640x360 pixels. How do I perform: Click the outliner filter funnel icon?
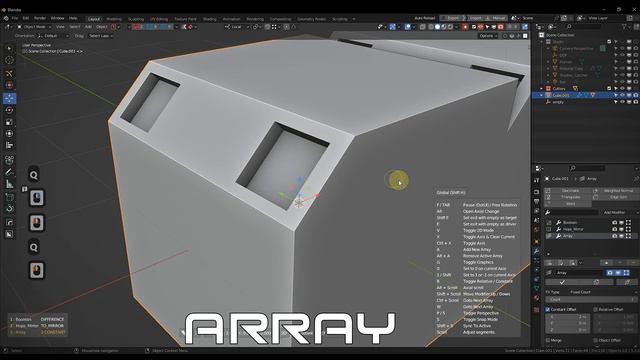pyautogui.click(x=624, y=27)
